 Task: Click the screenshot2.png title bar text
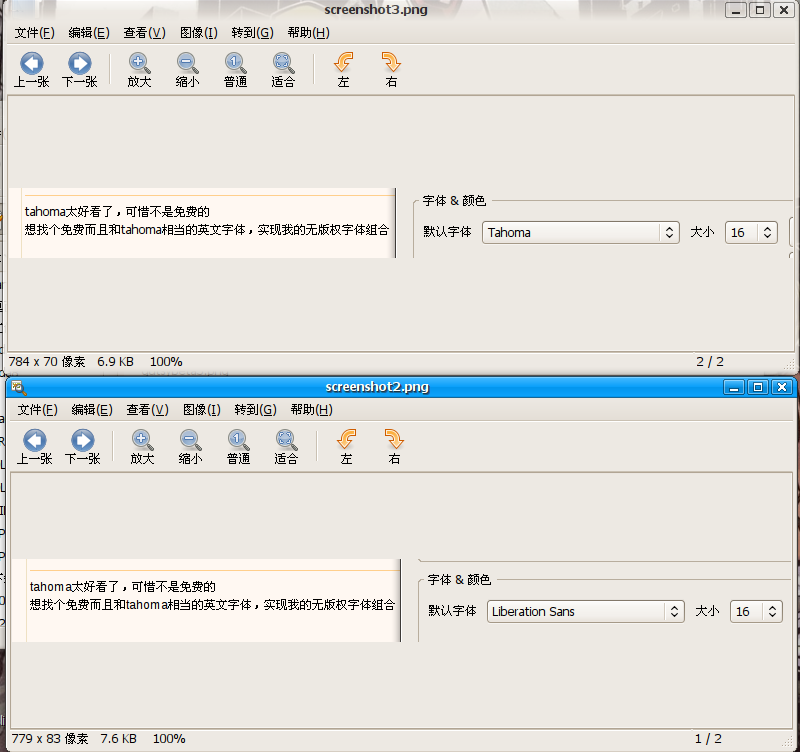(x=377, y=387)
